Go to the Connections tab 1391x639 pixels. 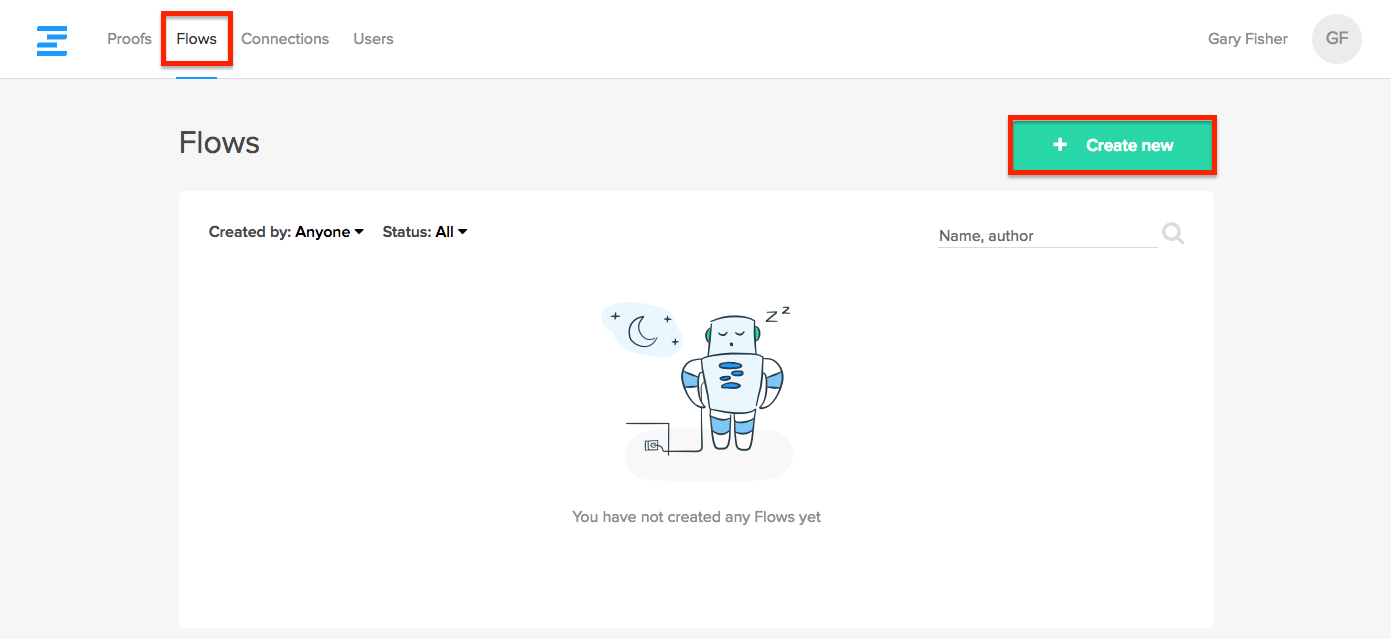tap(285, 39)
